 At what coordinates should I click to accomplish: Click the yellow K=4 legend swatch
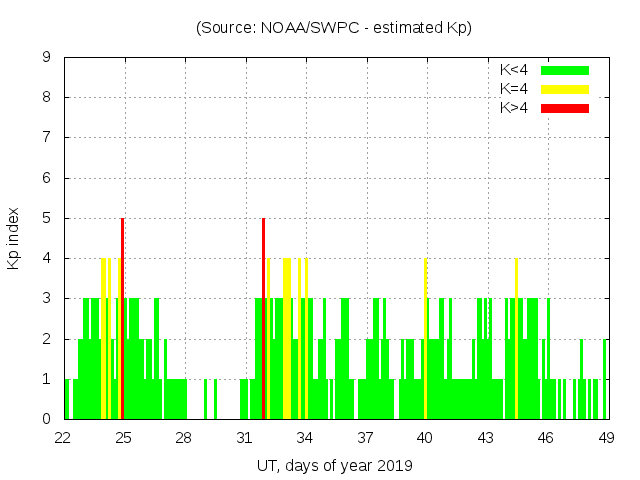click(x=565, y=89)
